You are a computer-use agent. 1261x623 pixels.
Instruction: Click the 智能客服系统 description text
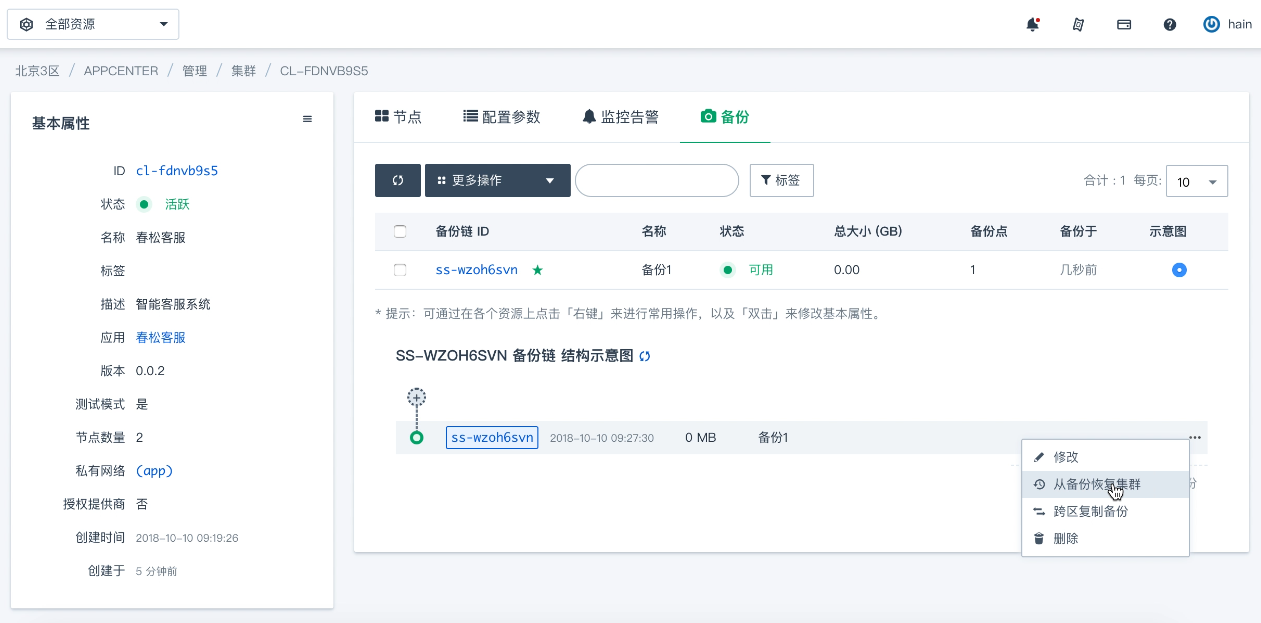[x=173, y=304]
